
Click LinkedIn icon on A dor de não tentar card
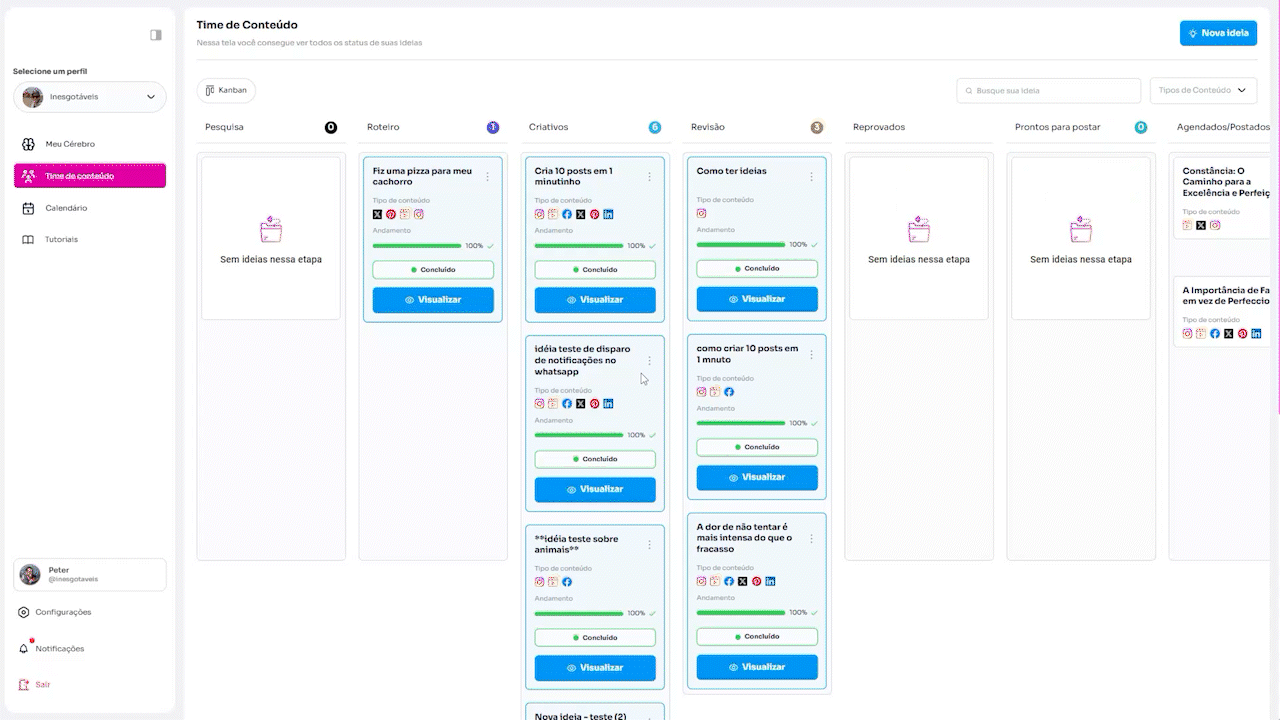(770, 581)
